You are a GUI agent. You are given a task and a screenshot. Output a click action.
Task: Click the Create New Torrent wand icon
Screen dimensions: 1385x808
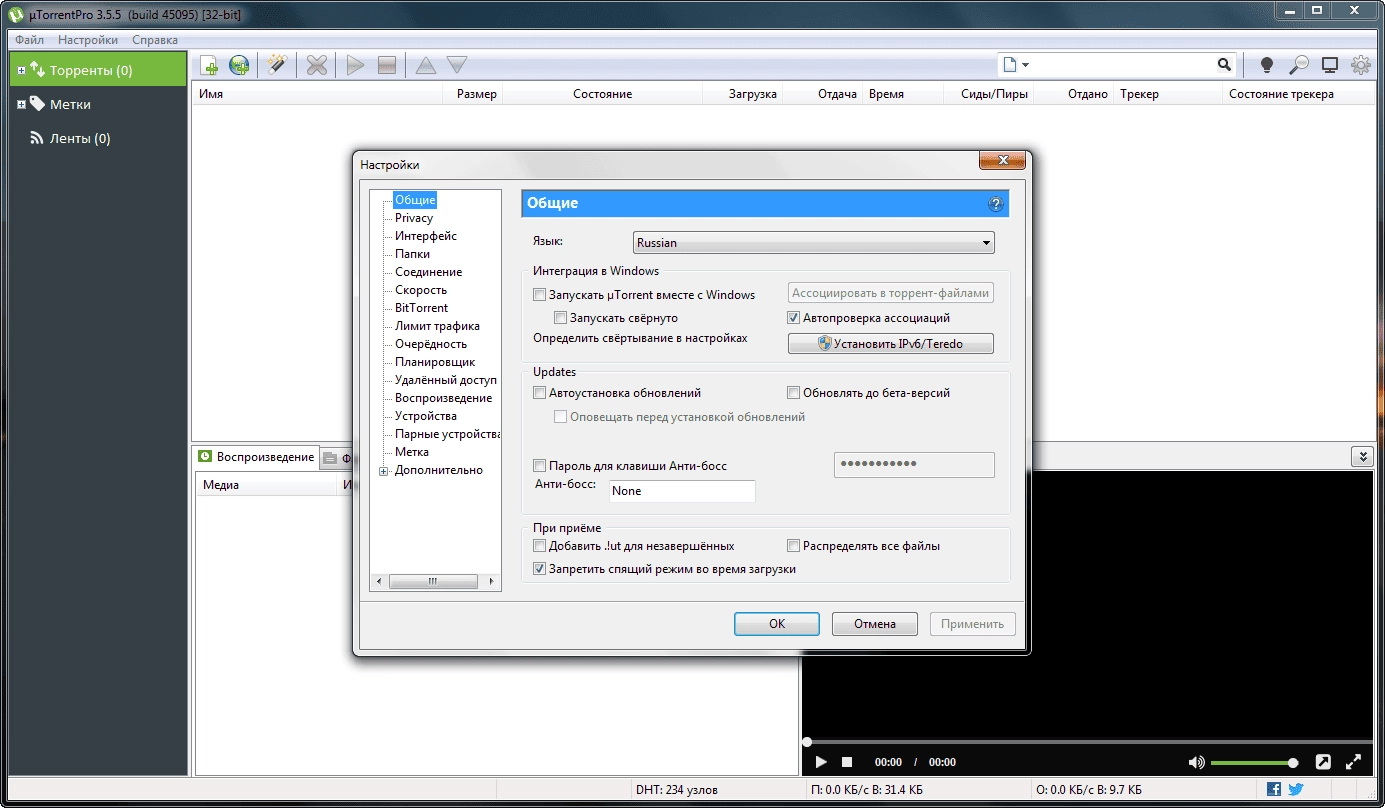277,66
